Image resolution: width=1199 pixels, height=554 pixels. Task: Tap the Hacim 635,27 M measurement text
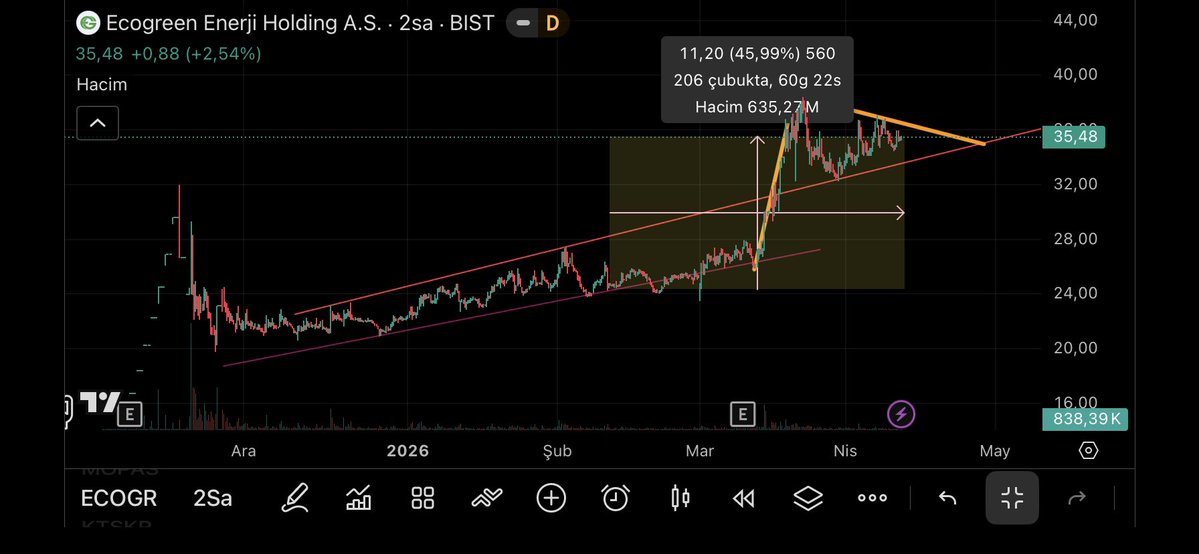tap(757, 107)
